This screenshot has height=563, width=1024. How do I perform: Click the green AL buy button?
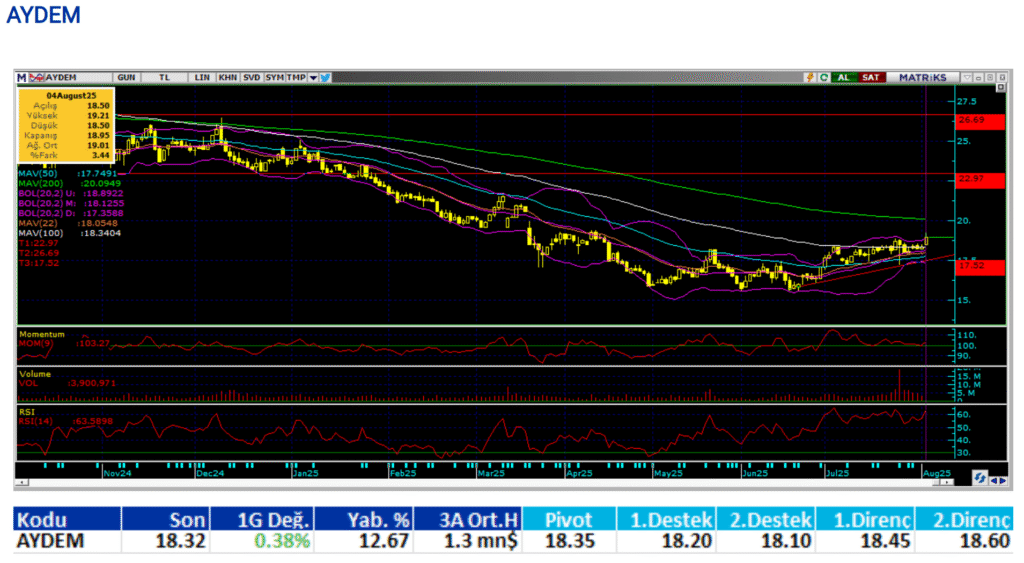[844, 77]
